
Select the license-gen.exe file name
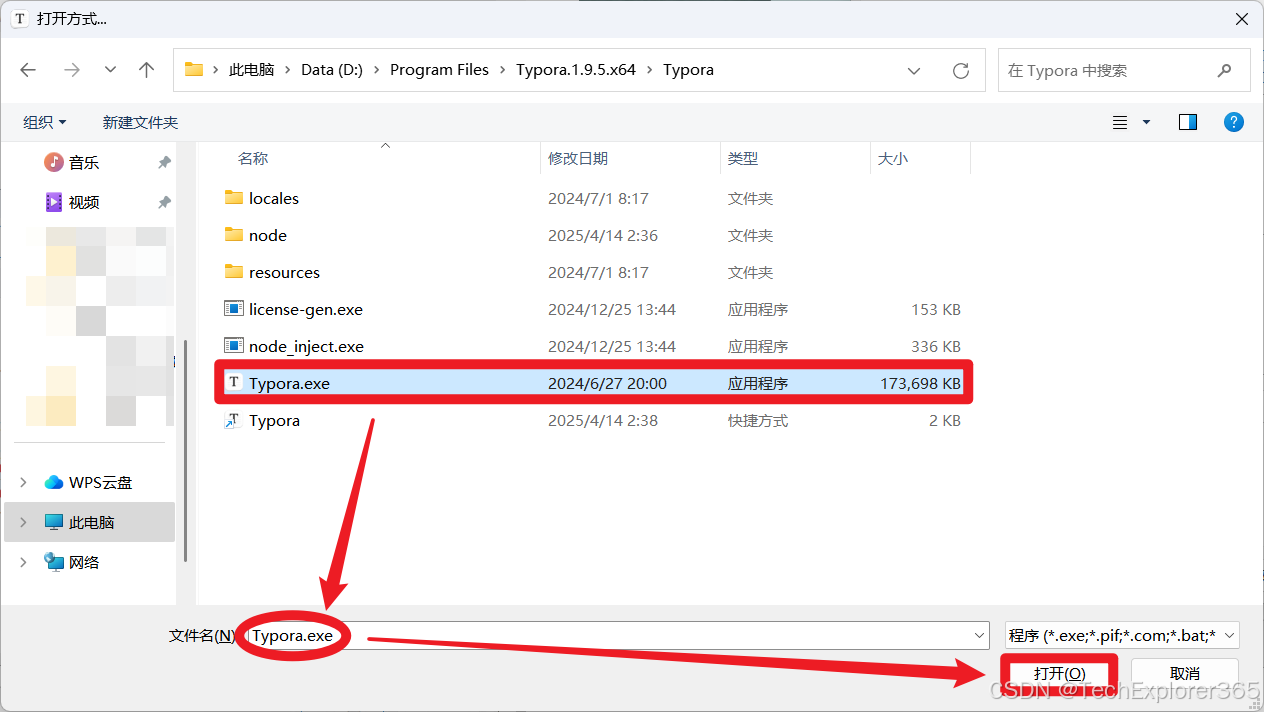(306, 309)
